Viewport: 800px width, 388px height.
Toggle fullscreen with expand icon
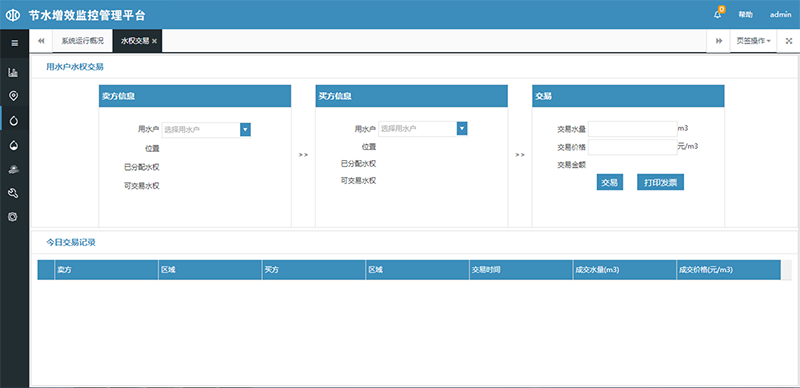click(788, 41)
